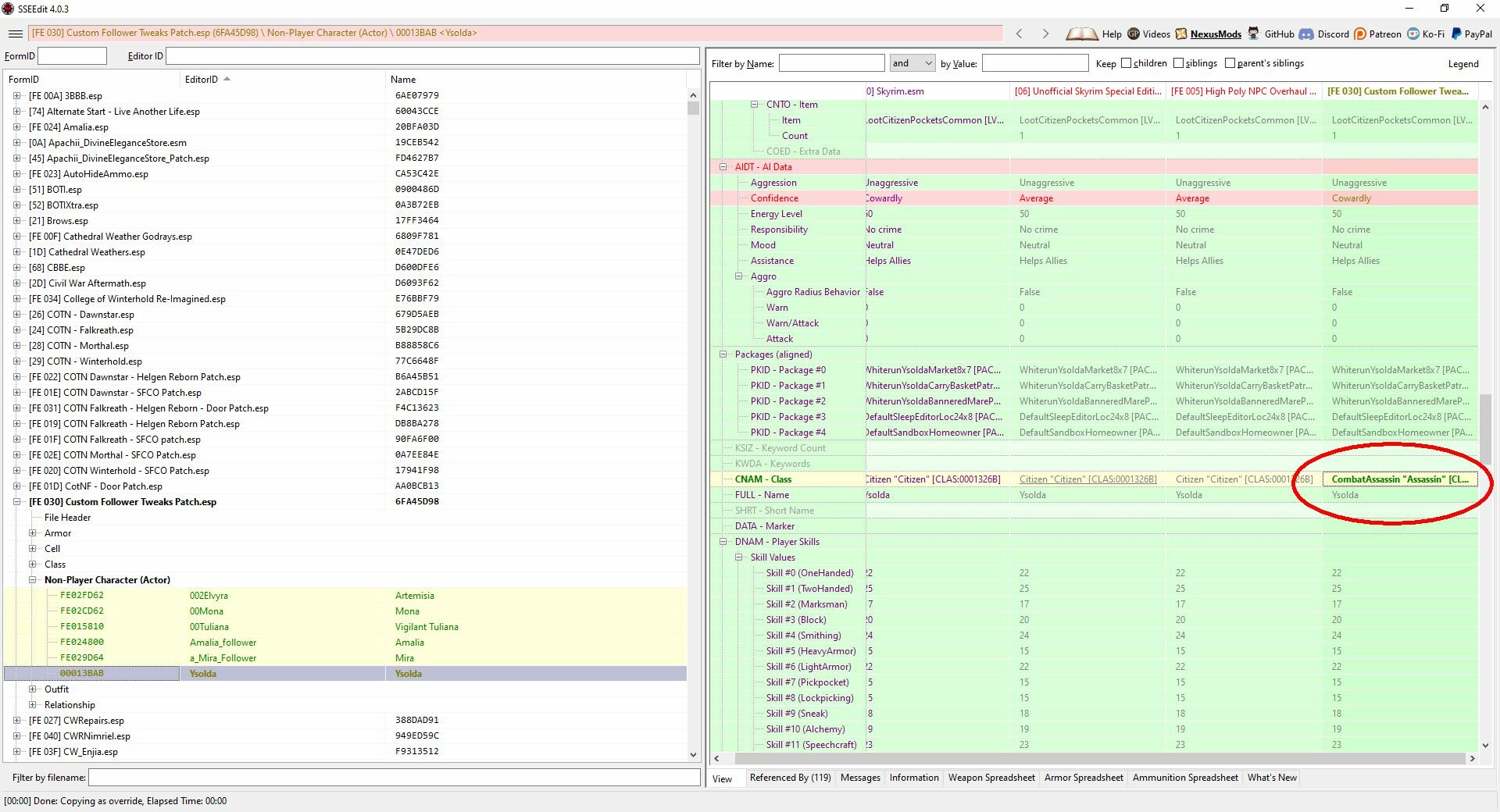Click the SSEEdit application icon in title bar
The width and height of the screenshot is (1500, 812).
[x=9, y=9]
